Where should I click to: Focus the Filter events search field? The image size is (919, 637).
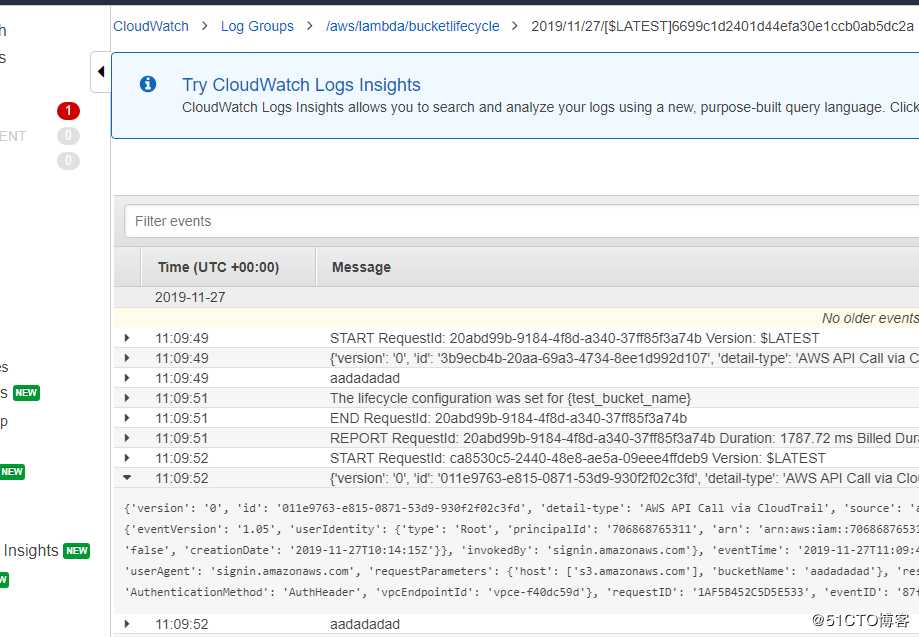pyautogui.click(x=522, y=222)
